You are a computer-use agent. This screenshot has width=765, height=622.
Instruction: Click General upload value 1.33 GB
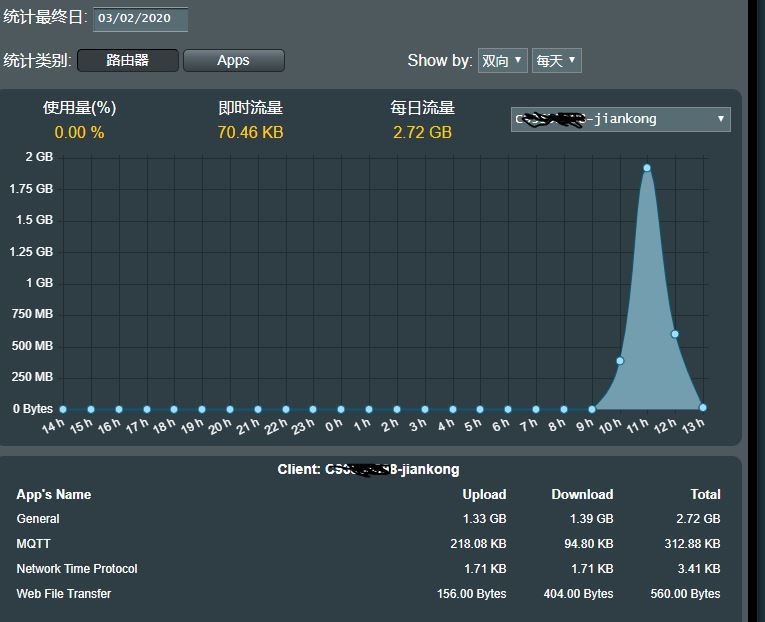point(484,519)
